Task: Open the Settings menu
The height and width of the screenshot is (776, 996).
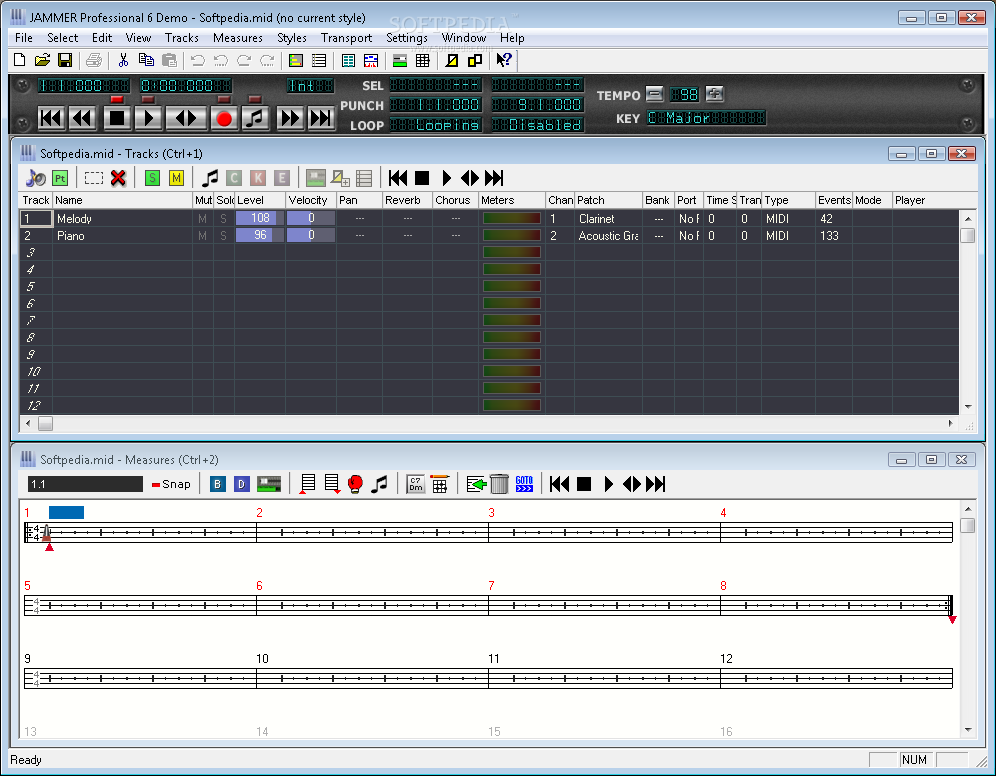Action: tap(407, 38)
